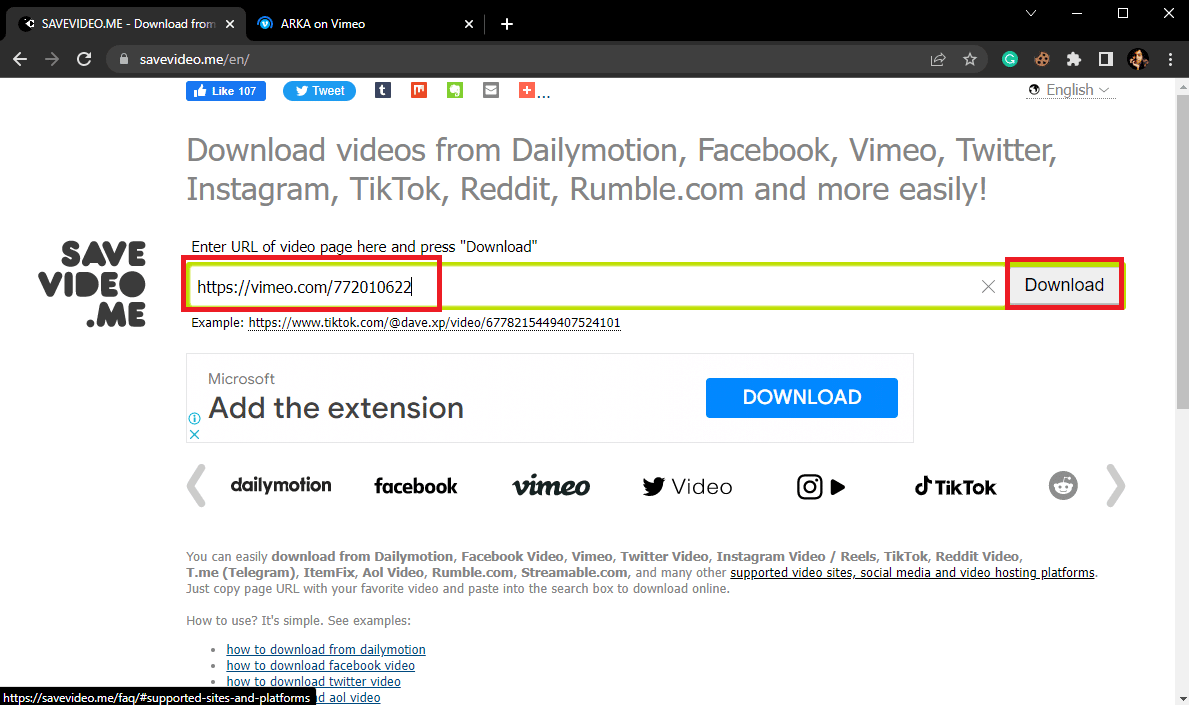
Task: Go back to previous page
Action: (20, 59)
